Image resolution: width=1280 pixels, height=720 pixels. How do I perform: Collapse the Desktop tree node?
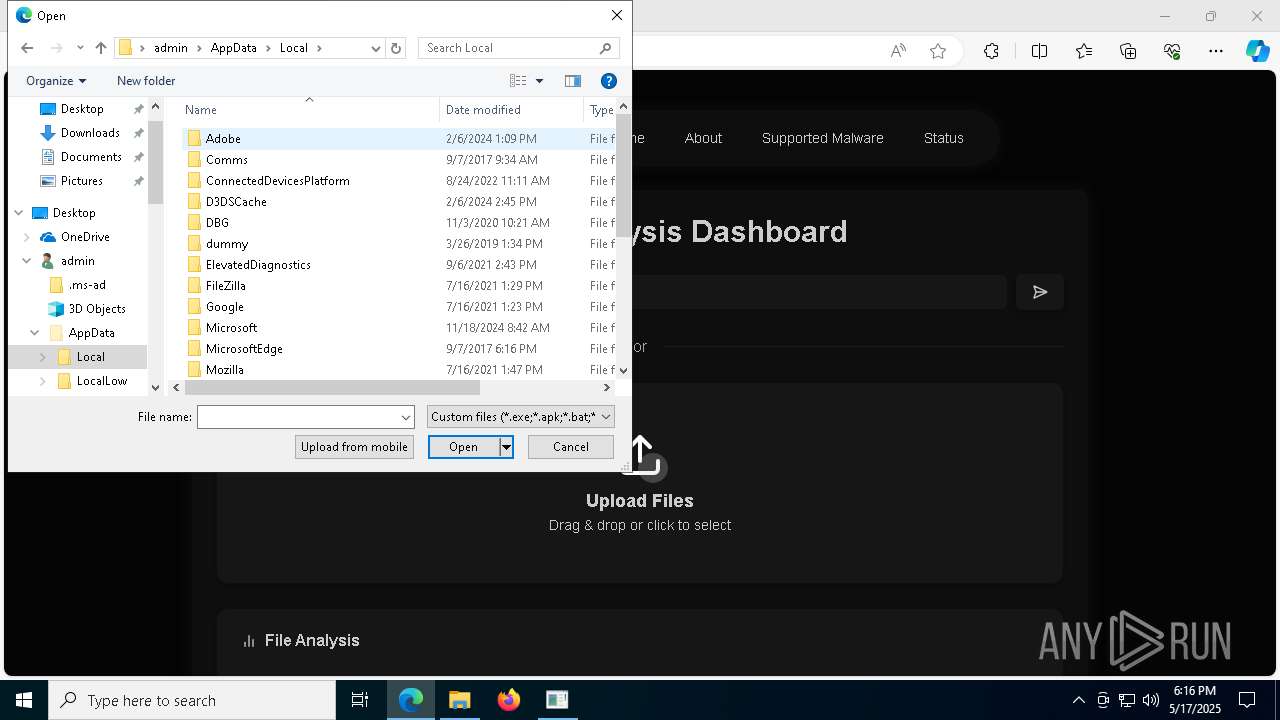tap(19, 213)
